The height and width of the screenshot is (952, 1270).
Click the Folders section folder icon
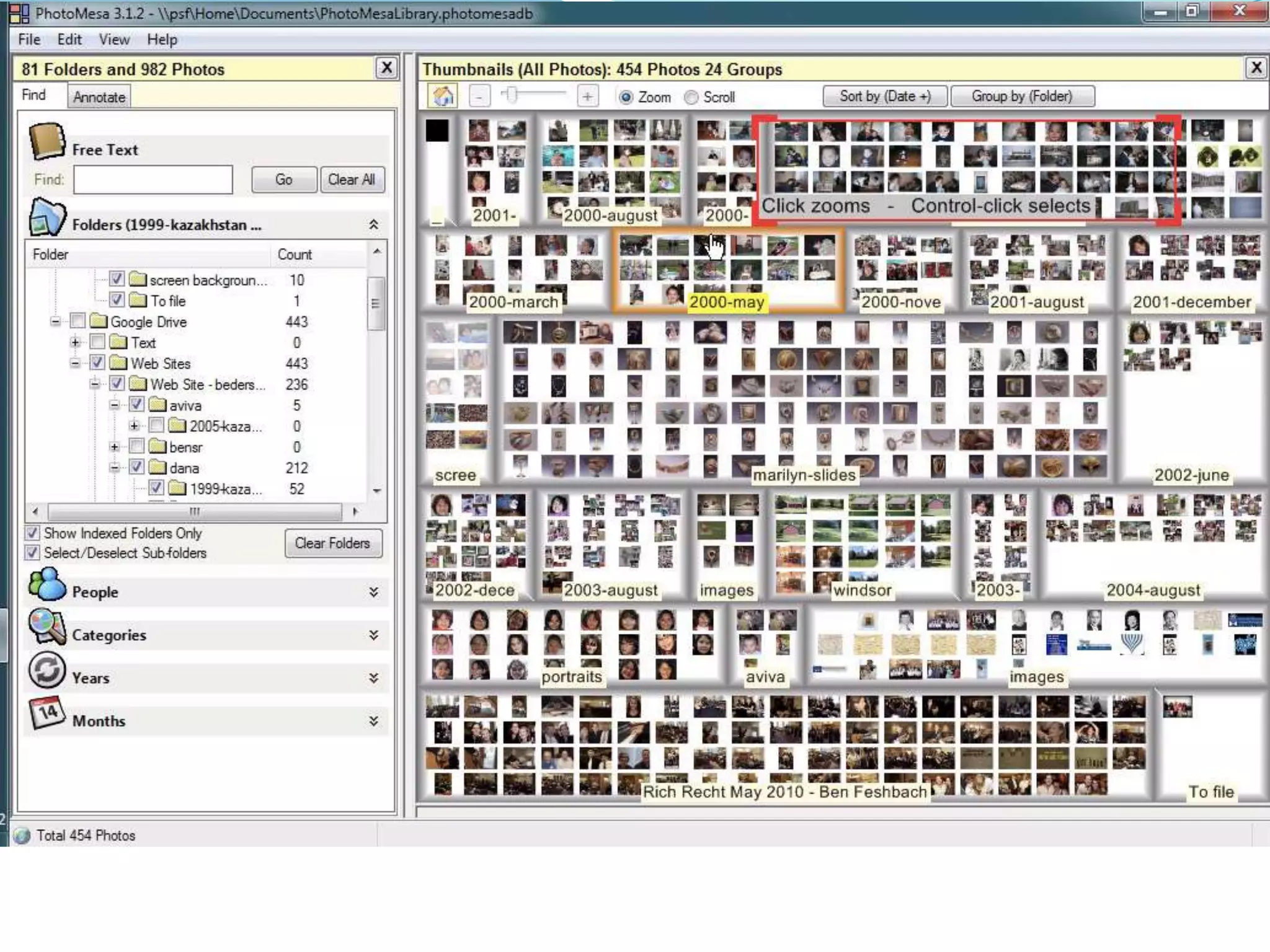tap(47, 217)
